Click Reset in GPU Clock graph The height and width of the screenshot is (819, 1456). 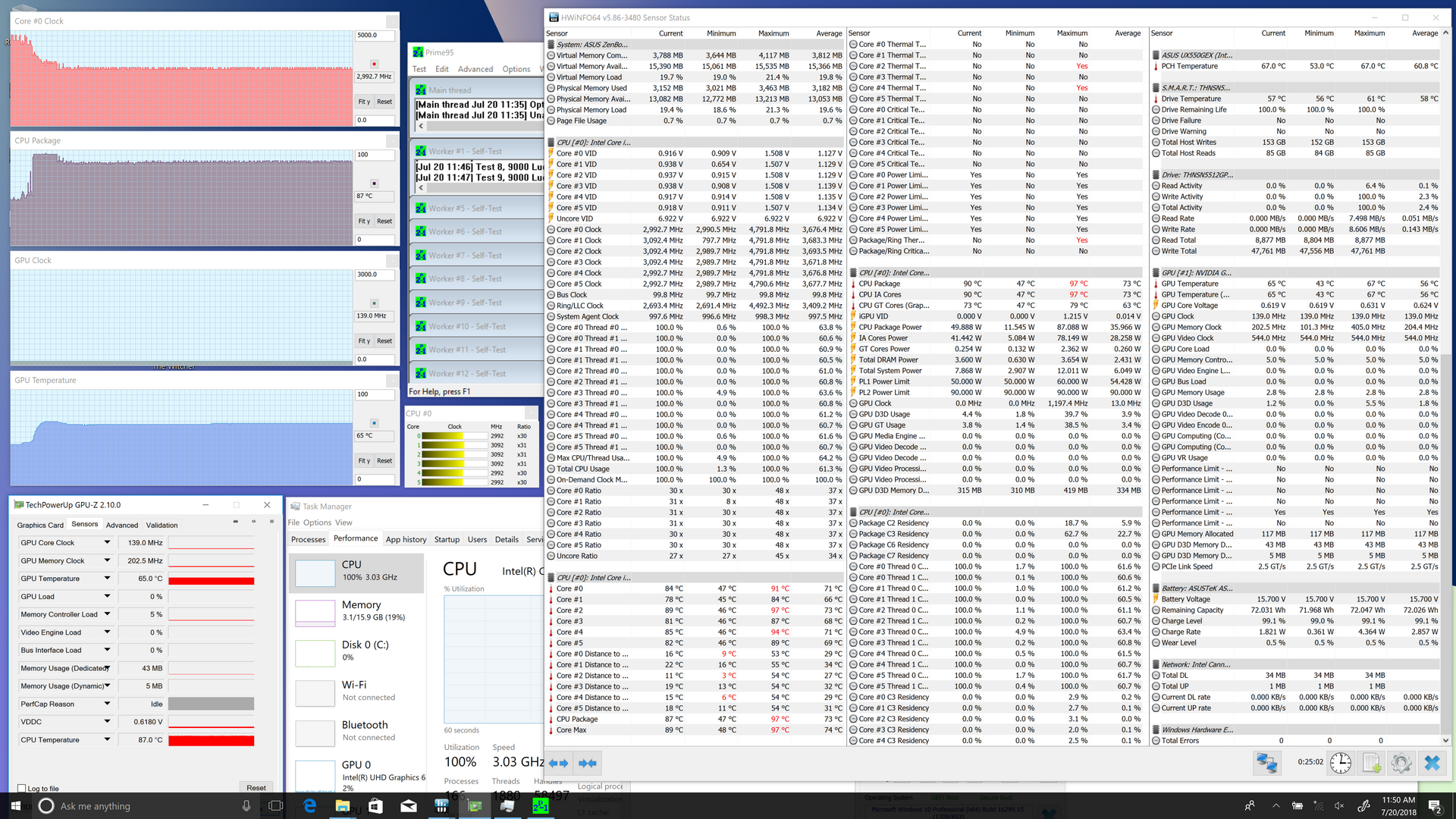pos(384,341)
